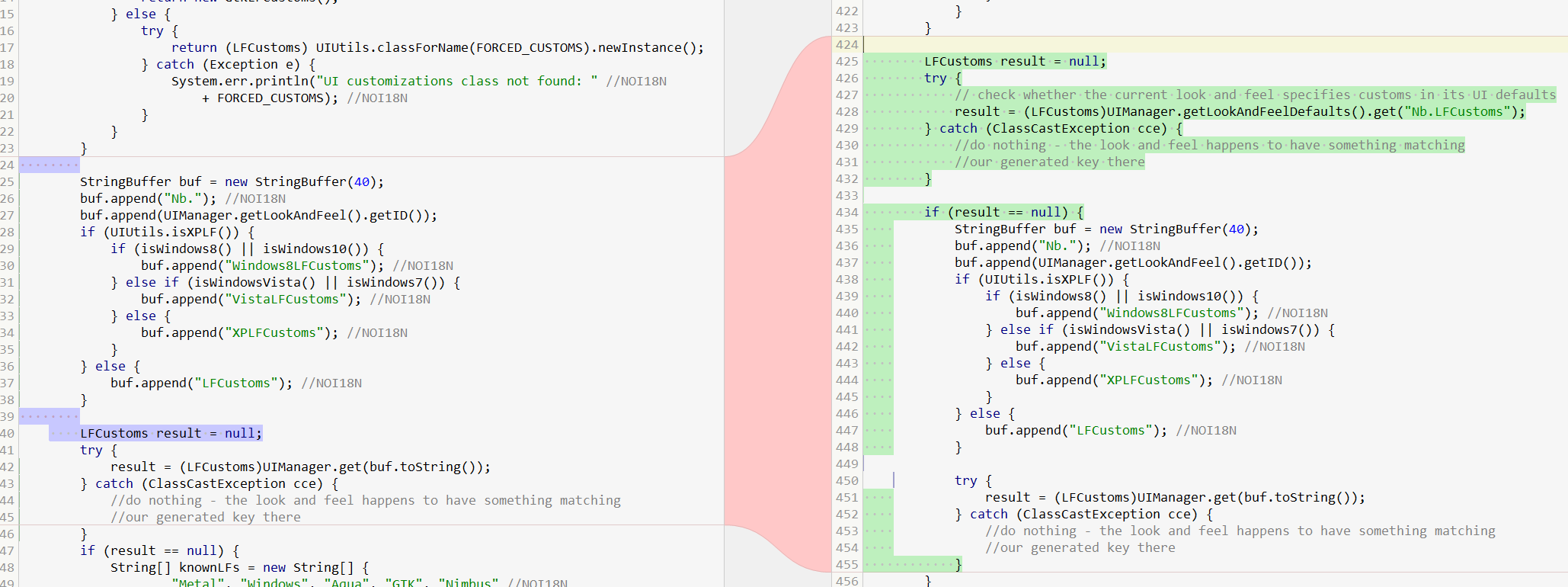The width and height of the screenshot is (1568, 587).
Task: Click the System.err.println line in left pane
Action: [418, 81]
